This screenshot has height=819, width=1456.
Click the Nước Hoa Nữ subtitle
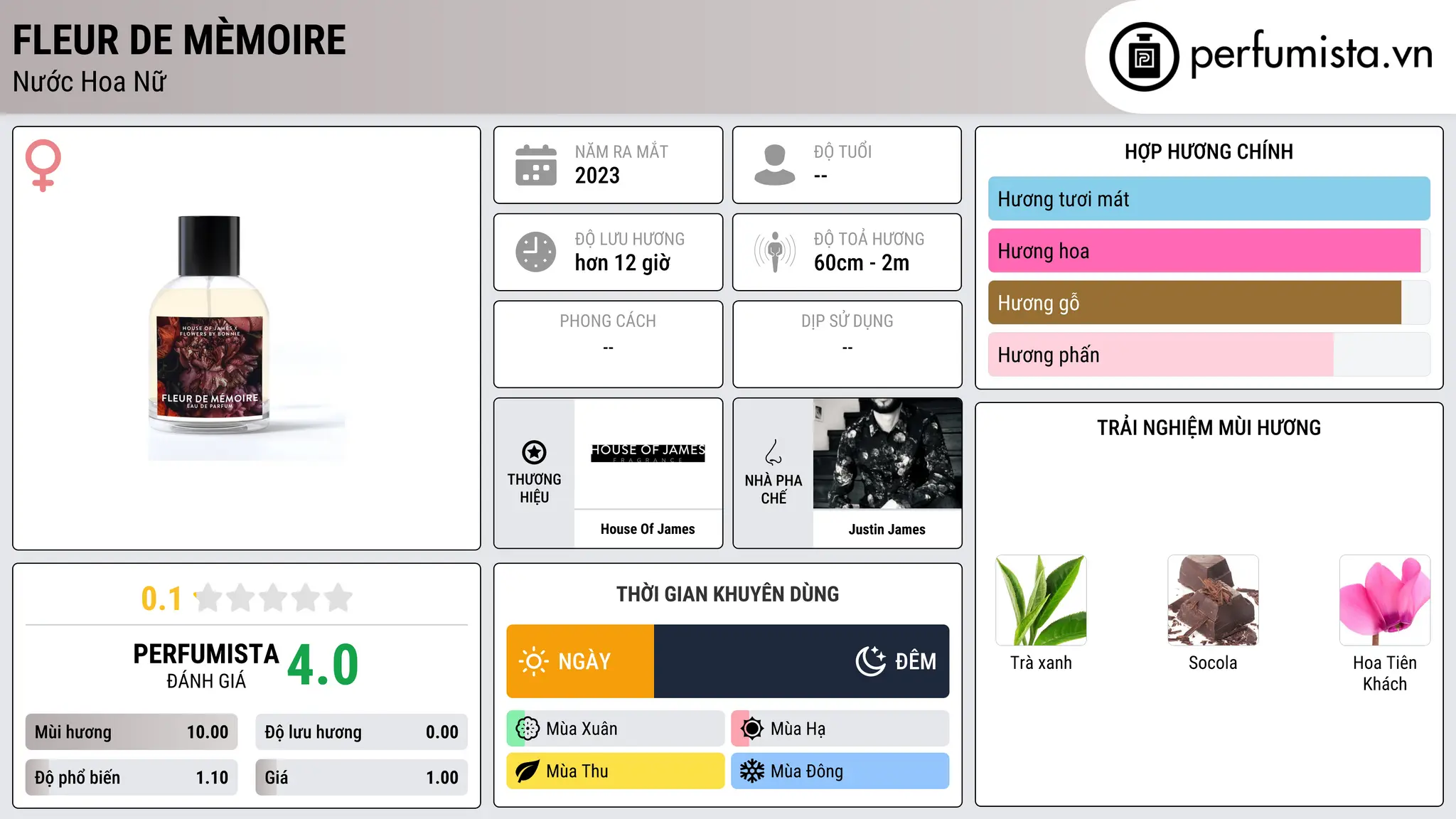90,82
